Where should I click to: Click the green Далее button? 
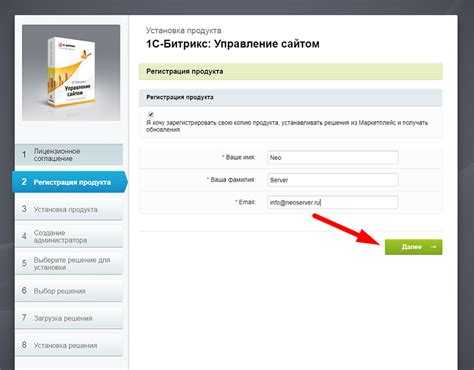pos(413,247)
